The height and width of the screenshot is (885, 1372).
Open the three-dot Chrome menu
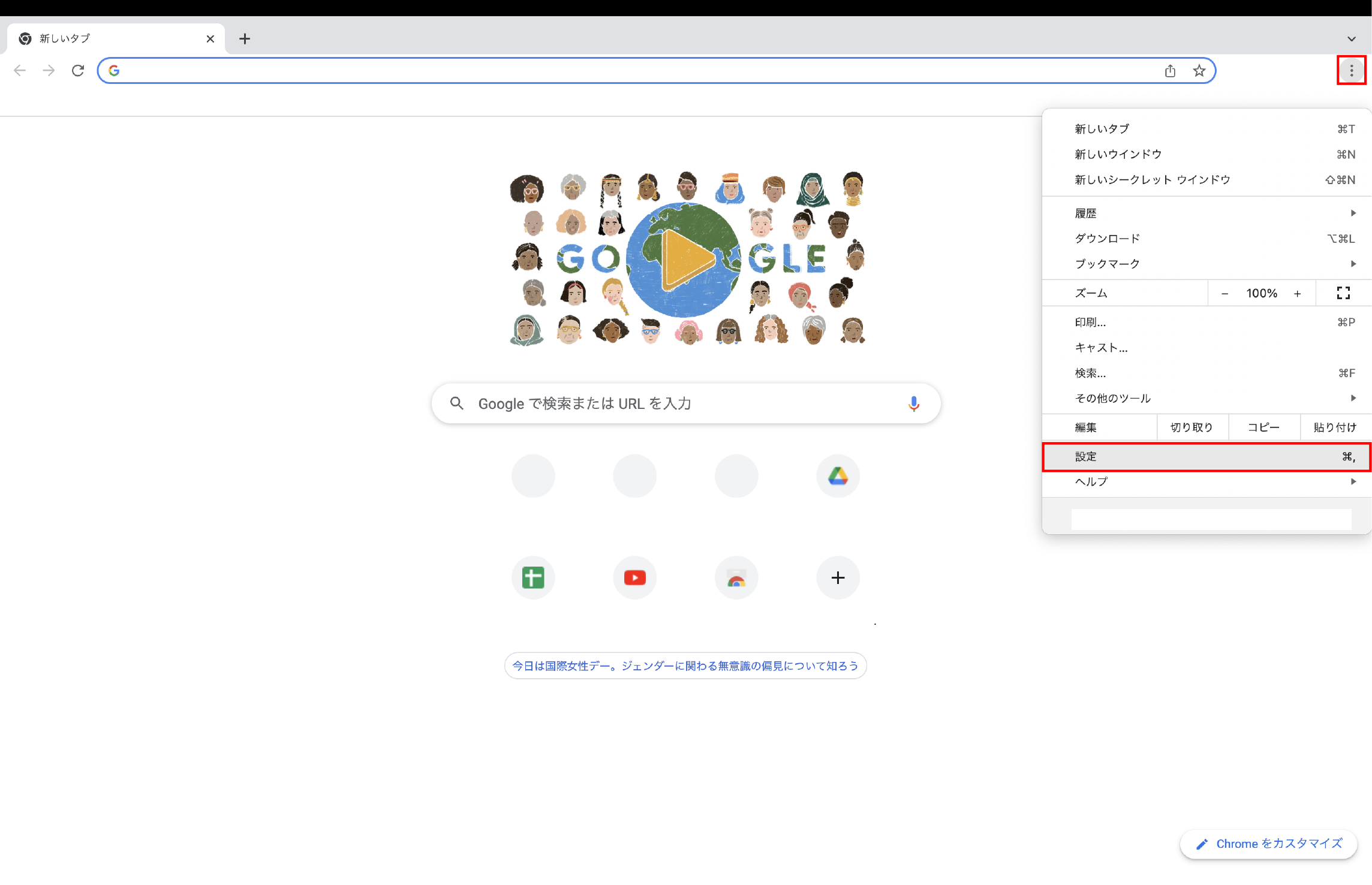coord(1352,70)
